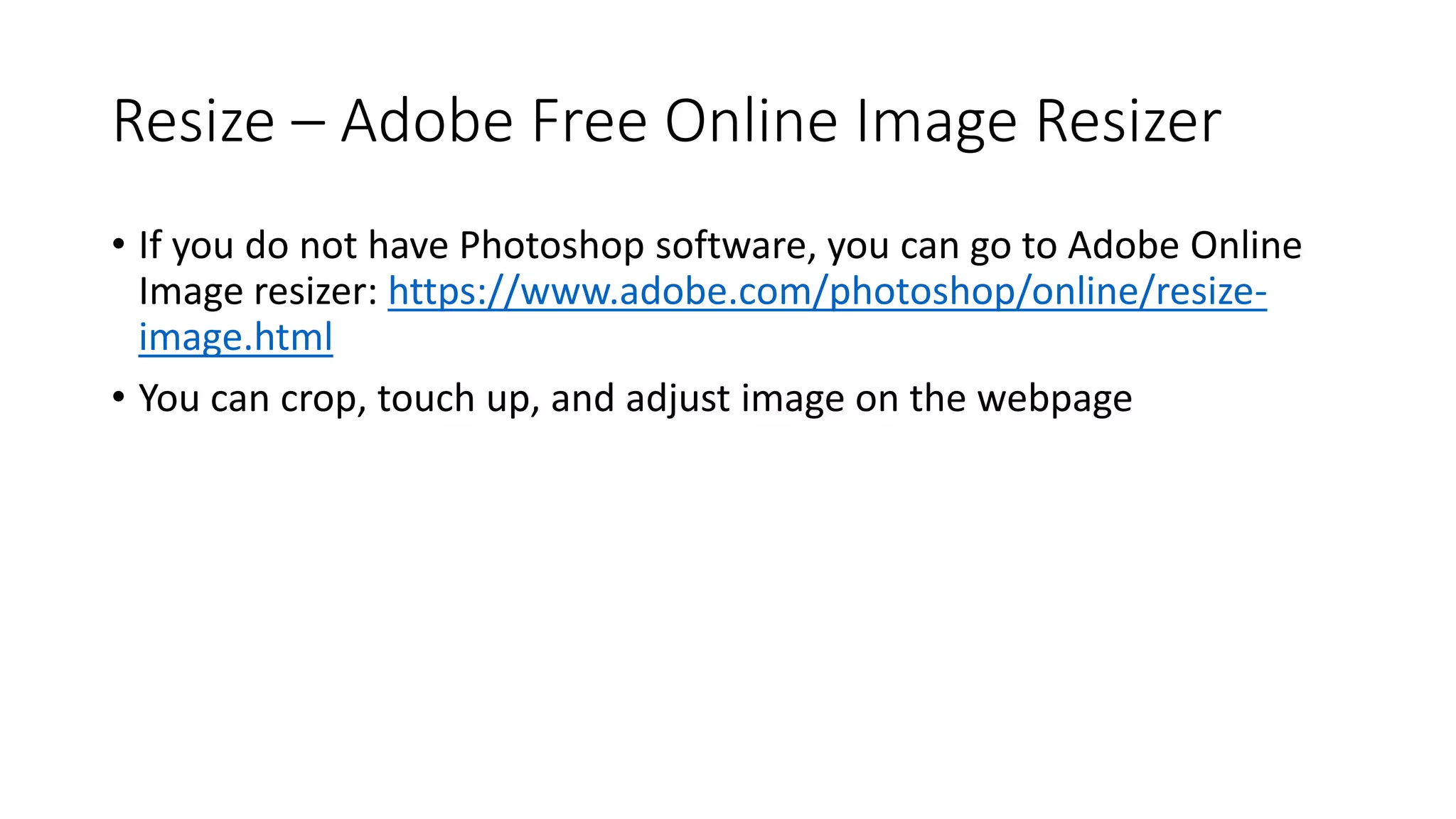Click the text 'Image resizer:' before the link
The height and width of the screenshot is (819, 1456).
[258, 291]
